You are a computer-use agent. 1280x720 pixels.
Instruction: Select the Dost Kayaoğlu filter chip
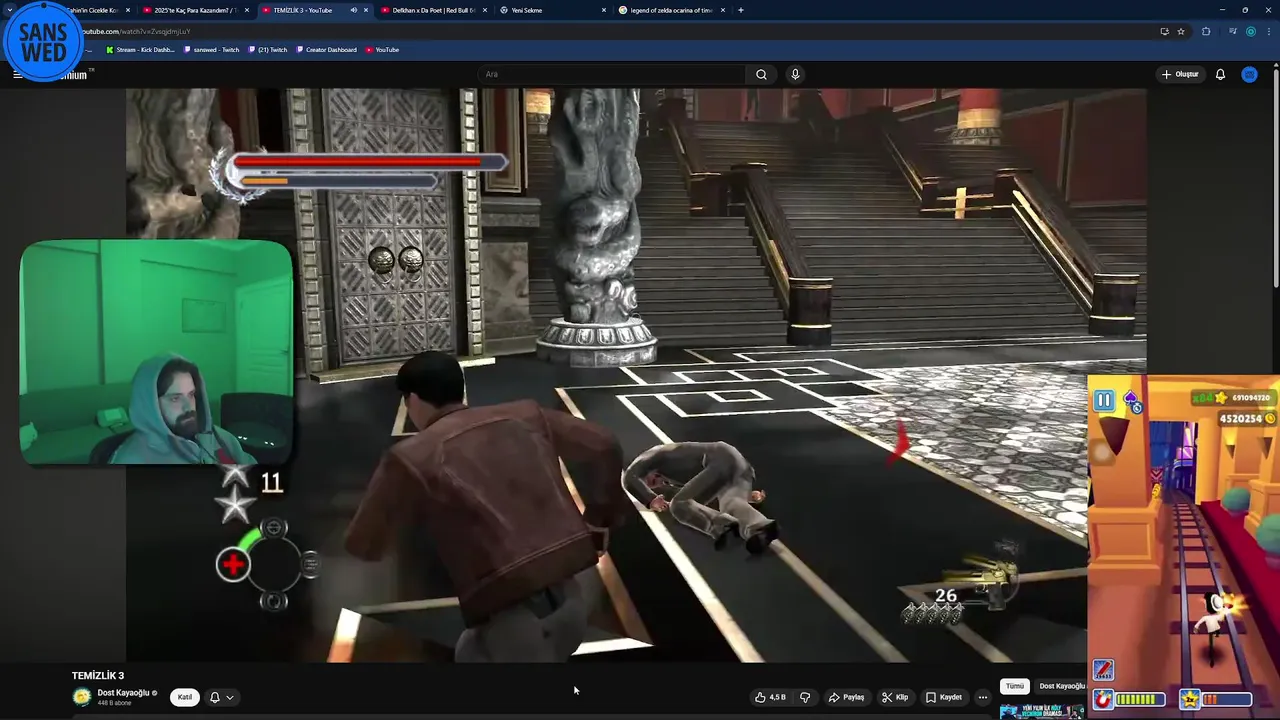1061,686
